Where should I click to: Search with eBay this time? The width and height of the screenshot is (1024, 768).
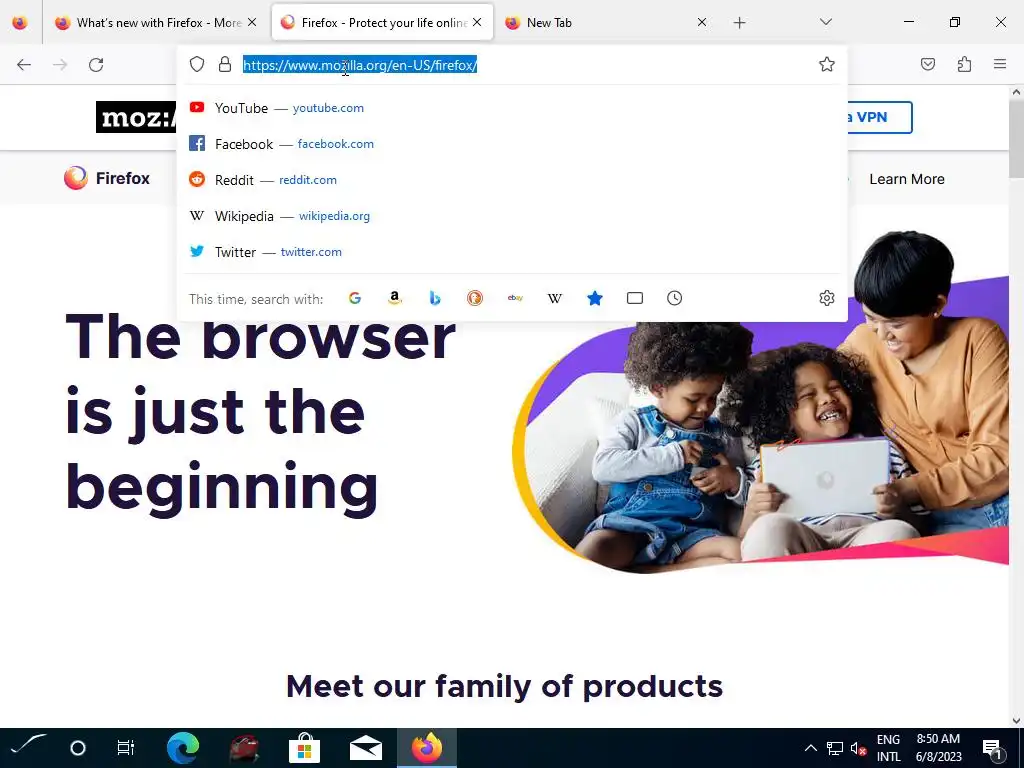click(515, 298)
